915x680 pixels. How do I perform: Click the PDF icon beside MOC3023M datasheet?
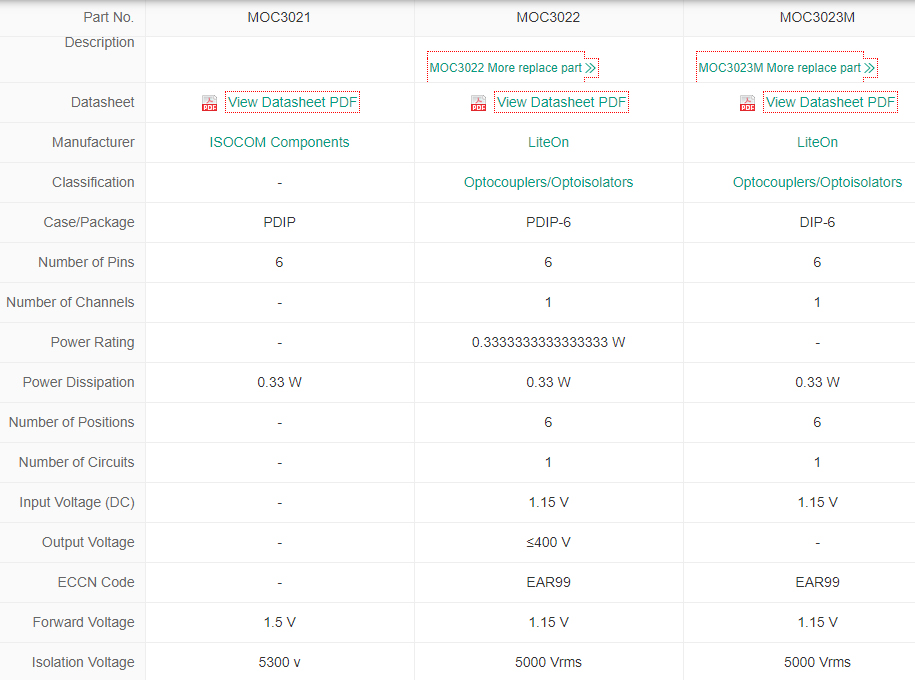746,102
